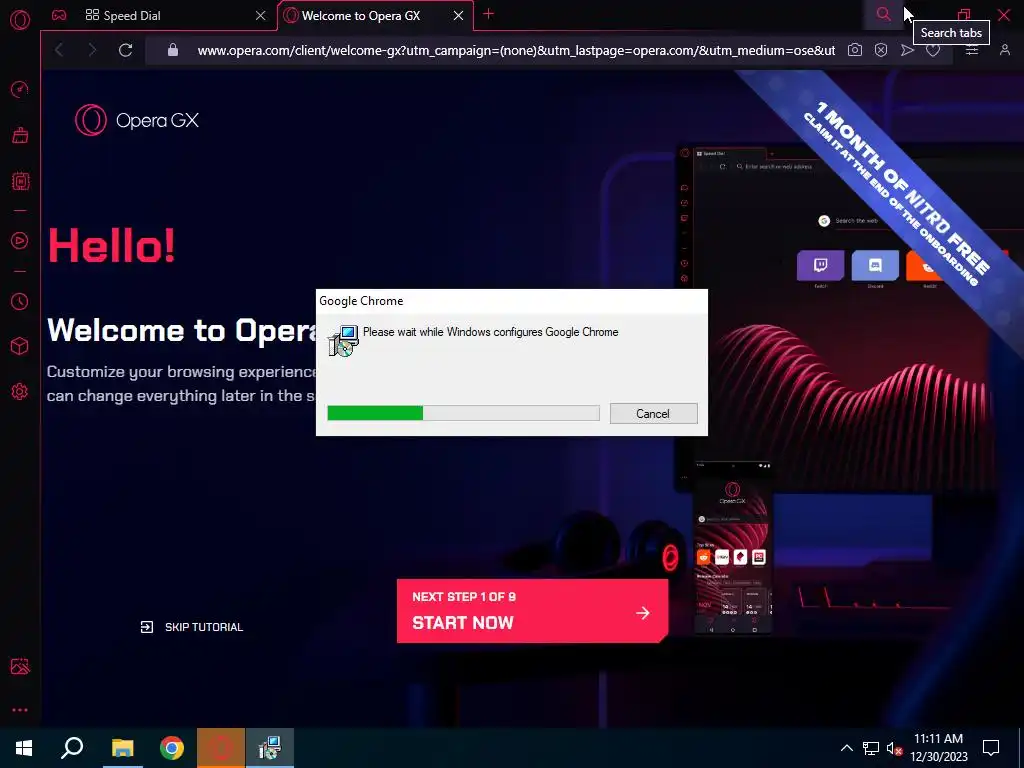Click the START NOW button

pyautogui.click(x=532, y=611)
